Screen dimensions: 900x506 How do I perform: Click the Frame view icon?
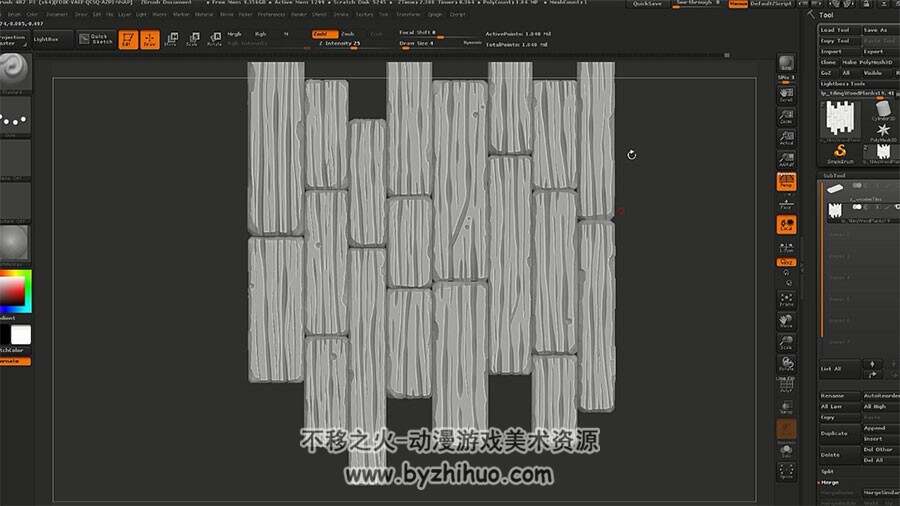point(786,299)
